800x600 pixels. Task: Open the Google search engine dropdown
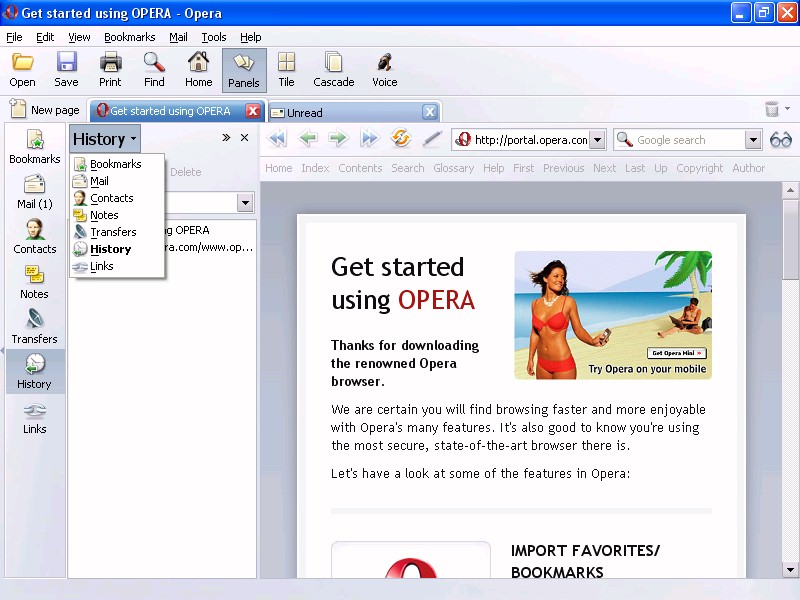(x=754, y=140)
